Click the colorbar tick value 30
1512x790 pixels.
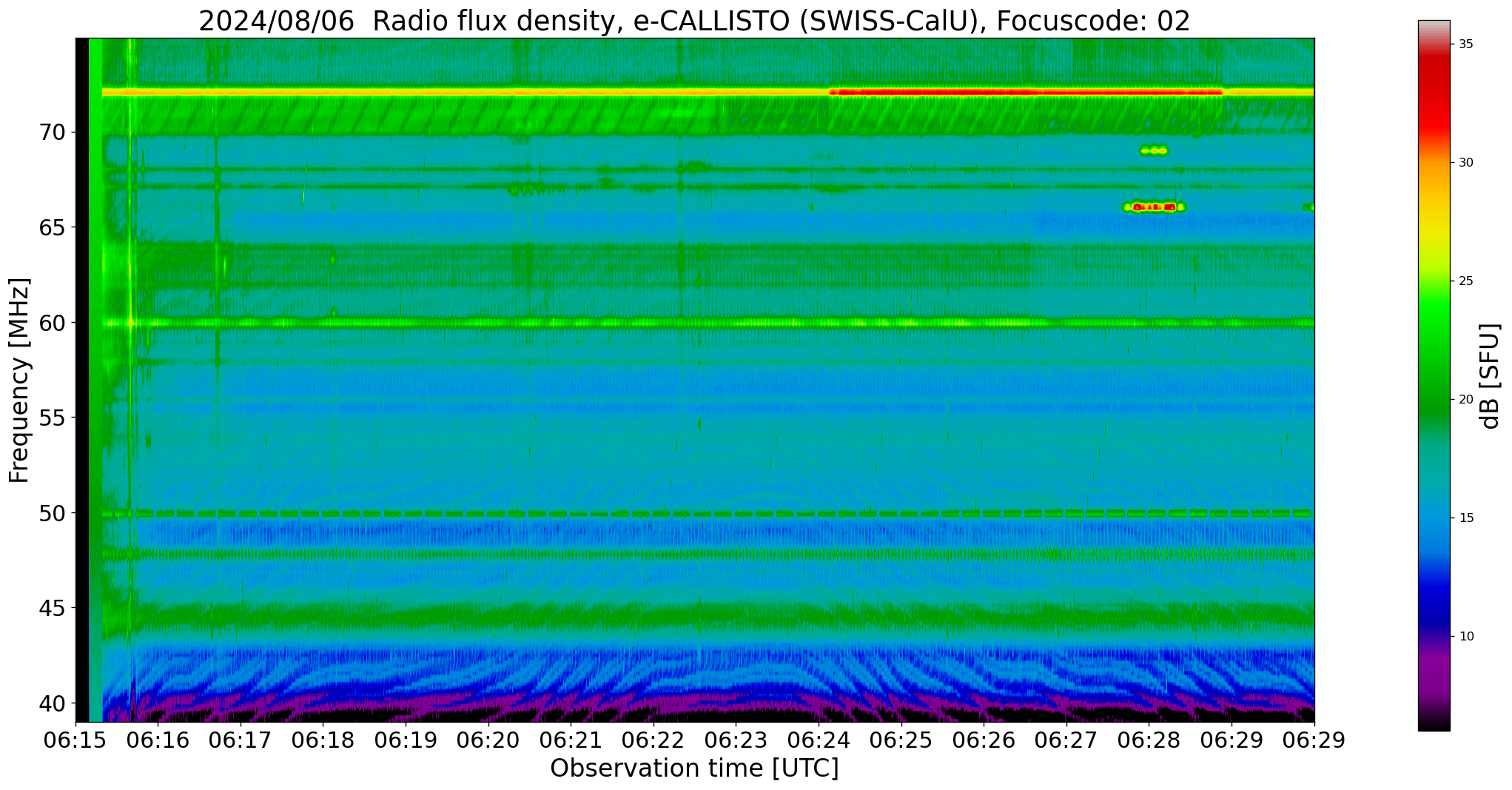[x=1465, y=163]
